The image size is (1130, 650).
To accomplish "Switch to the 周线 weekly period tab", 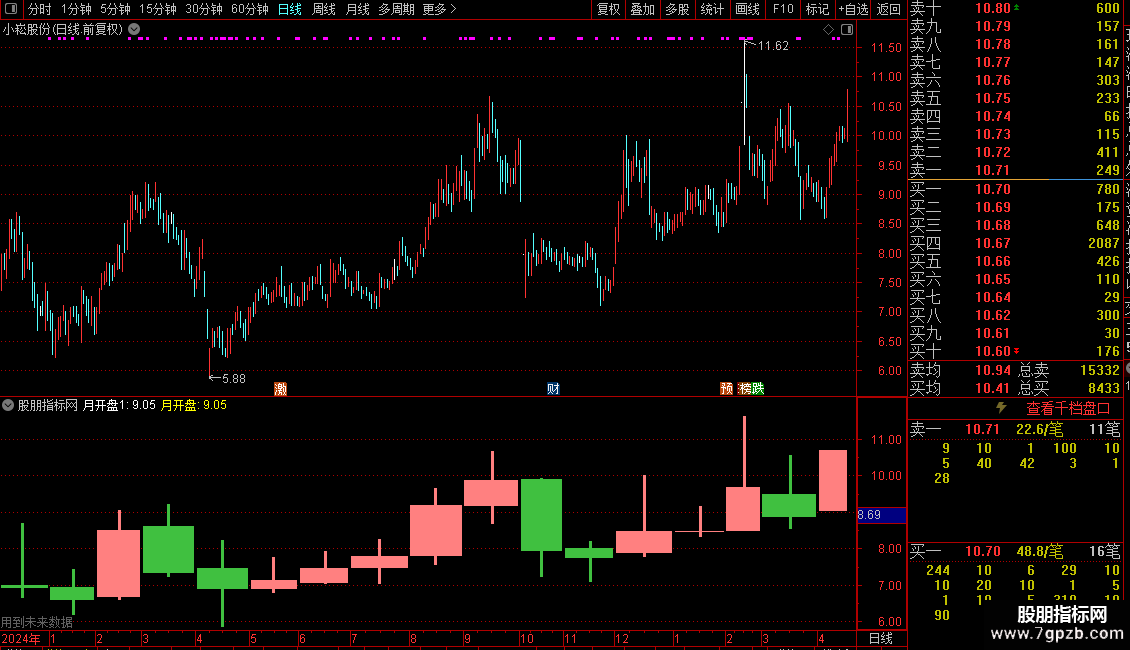I will pyautogui.click(x=324, y=9).
